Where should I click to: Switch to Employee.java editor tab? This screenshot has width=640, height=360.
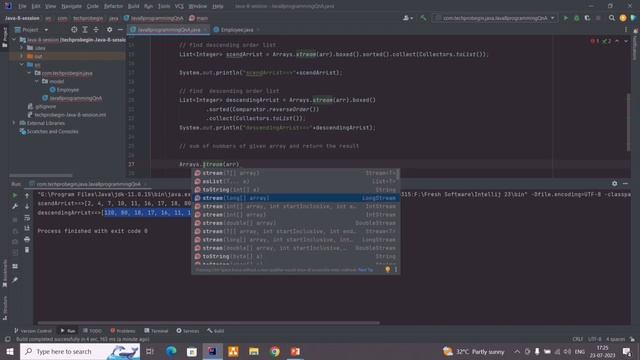tap(237, 30)
